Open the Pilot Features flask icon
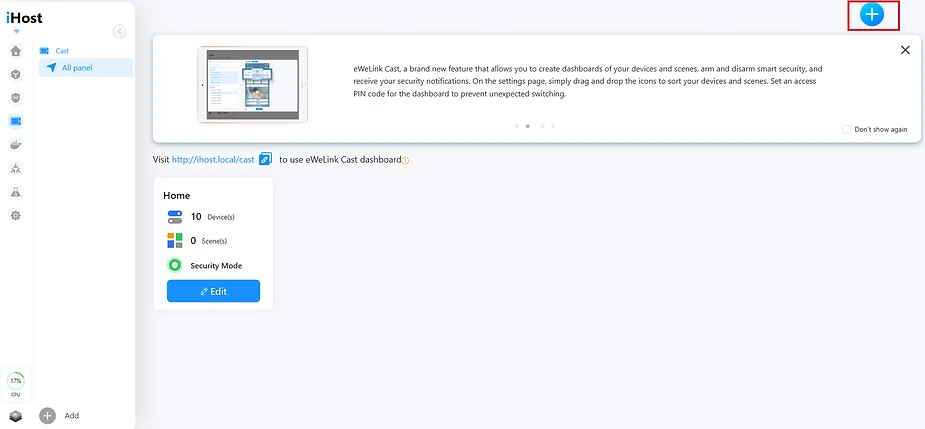The width and height of the screenshot is (925, 429). [15, 192]
